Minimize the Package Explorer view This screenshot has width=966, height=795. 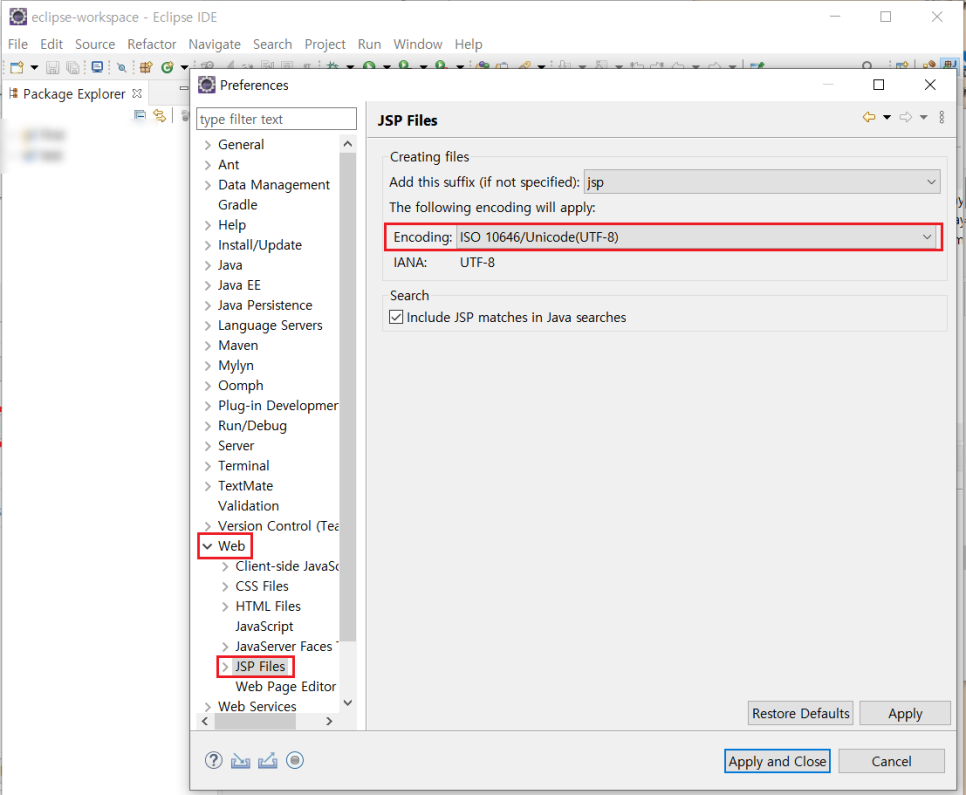click(x=184, y=89)
